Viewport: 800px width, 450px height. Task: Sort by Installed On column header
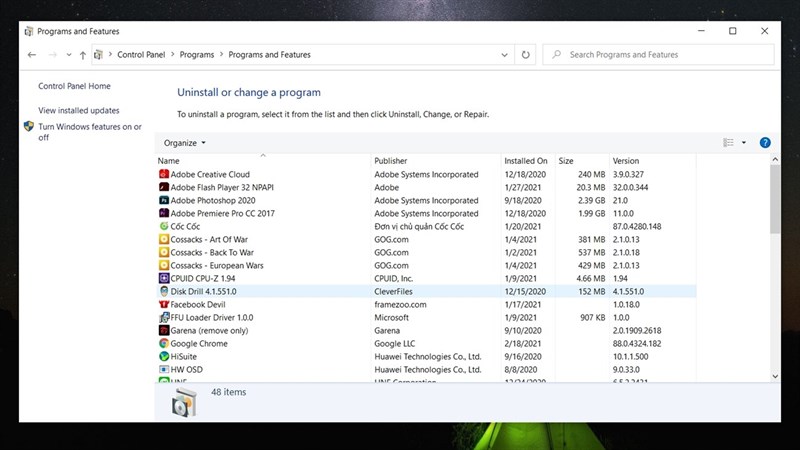pyautogui.click(x=526, y=161)
